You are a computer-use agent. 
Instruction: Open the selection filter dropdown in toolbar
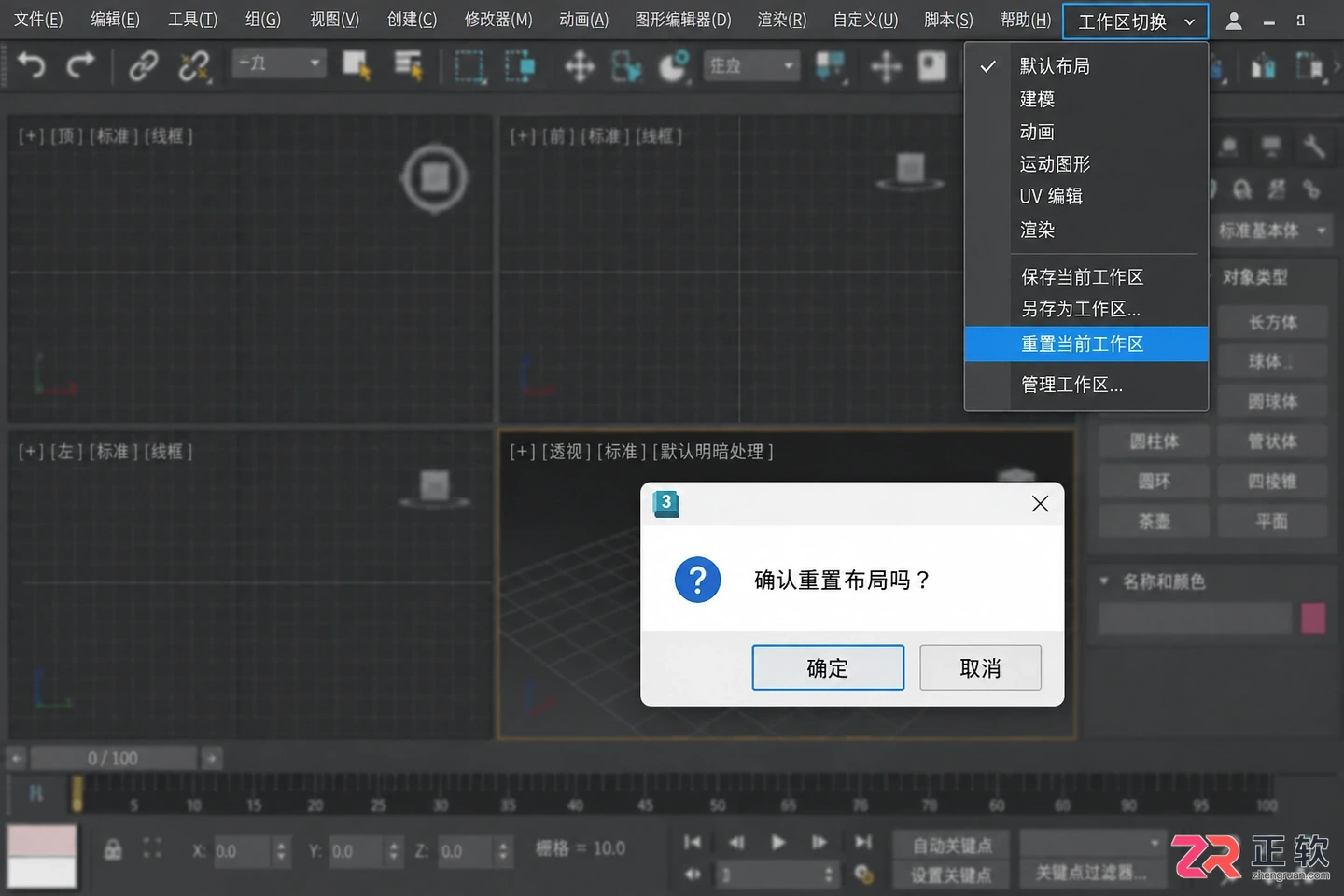280,63
